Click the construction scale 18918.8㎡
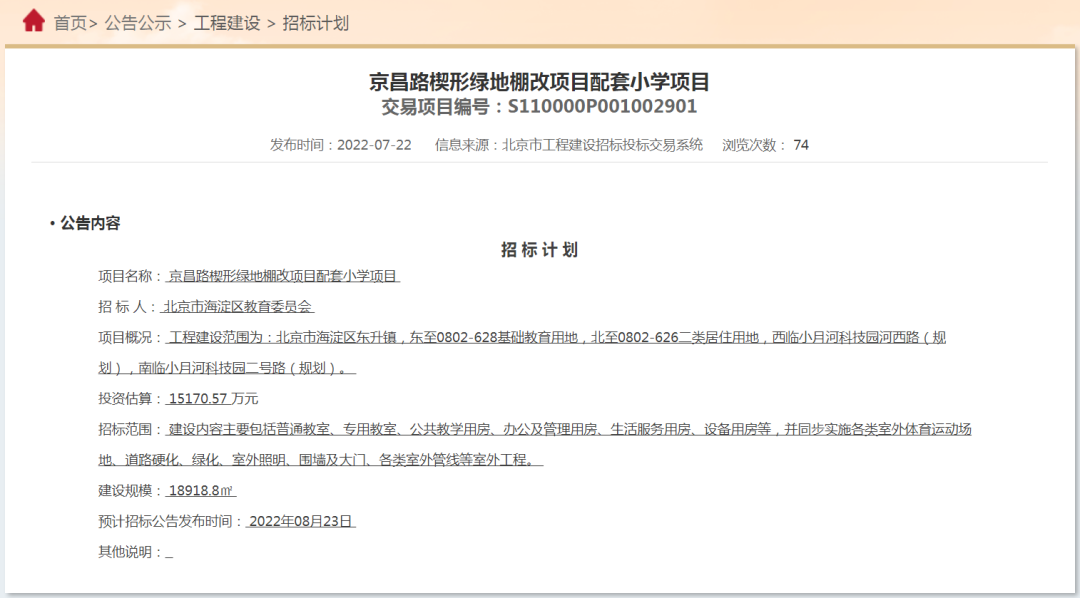This screenshot has height=598, width=1080. tap(201, 491)
